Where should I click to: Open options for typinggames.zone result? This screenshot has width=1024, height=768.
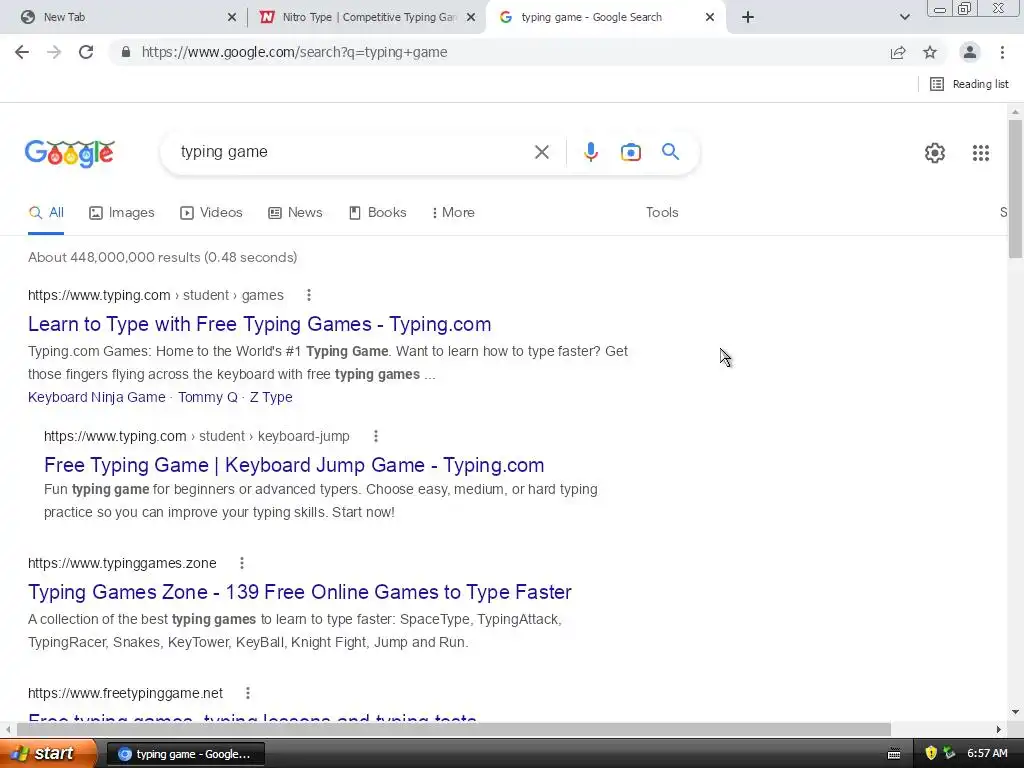pyautogui.click(x=242, y=563)
